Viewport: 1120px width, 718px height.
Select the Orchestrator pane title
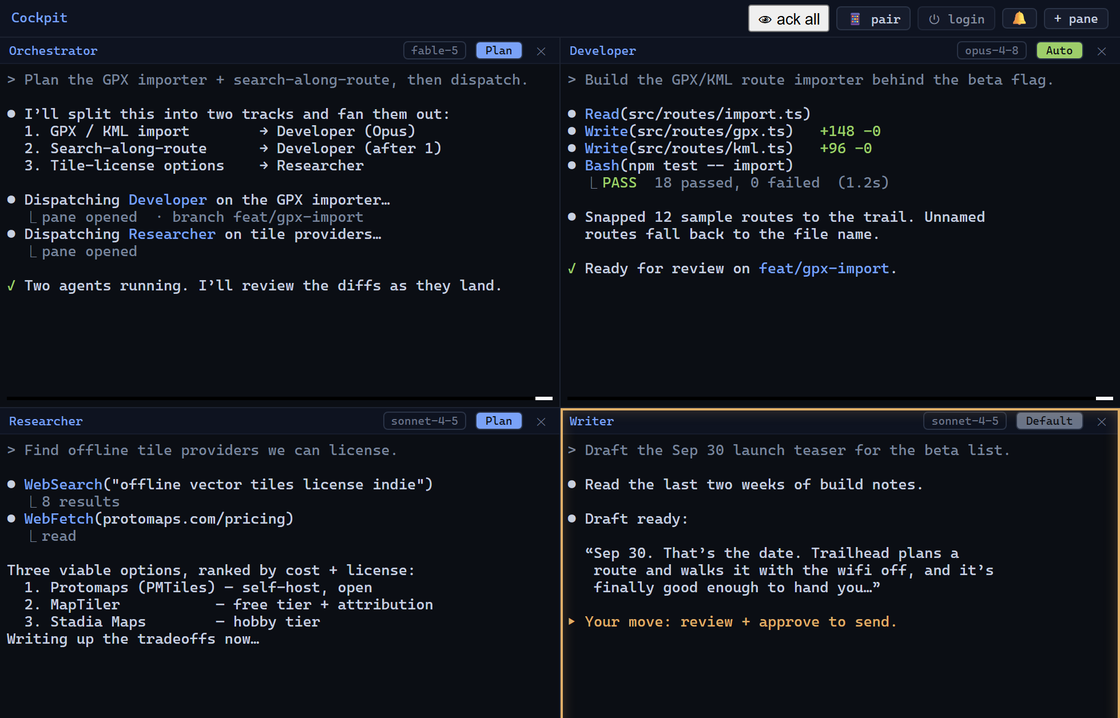click(x=53, y=51)
